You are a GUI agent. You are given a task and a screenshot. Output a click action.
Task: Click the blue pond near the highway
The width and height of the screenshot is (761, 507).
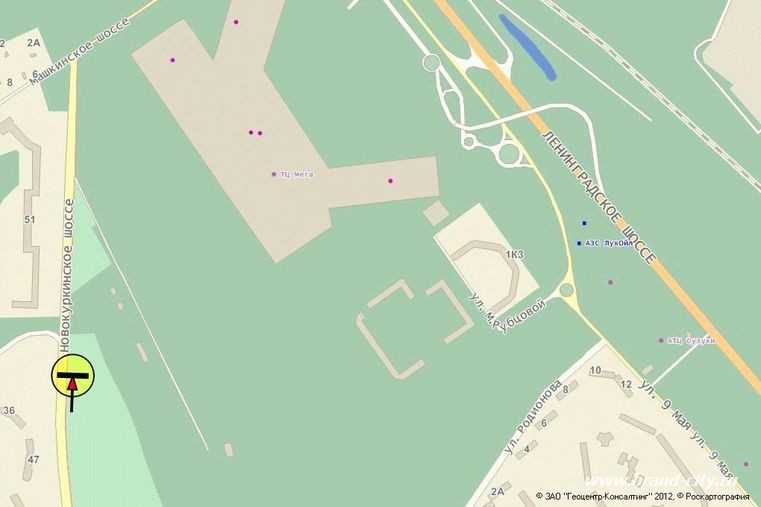click(528, 47)
